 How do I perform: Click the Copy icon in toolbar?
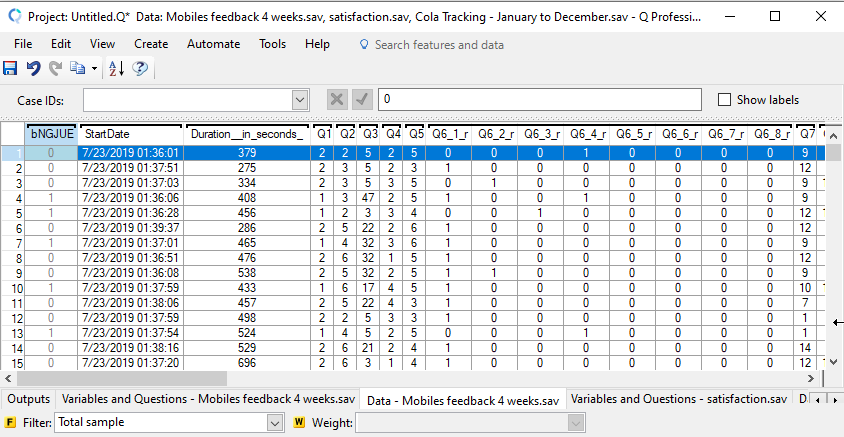point(77,68)
